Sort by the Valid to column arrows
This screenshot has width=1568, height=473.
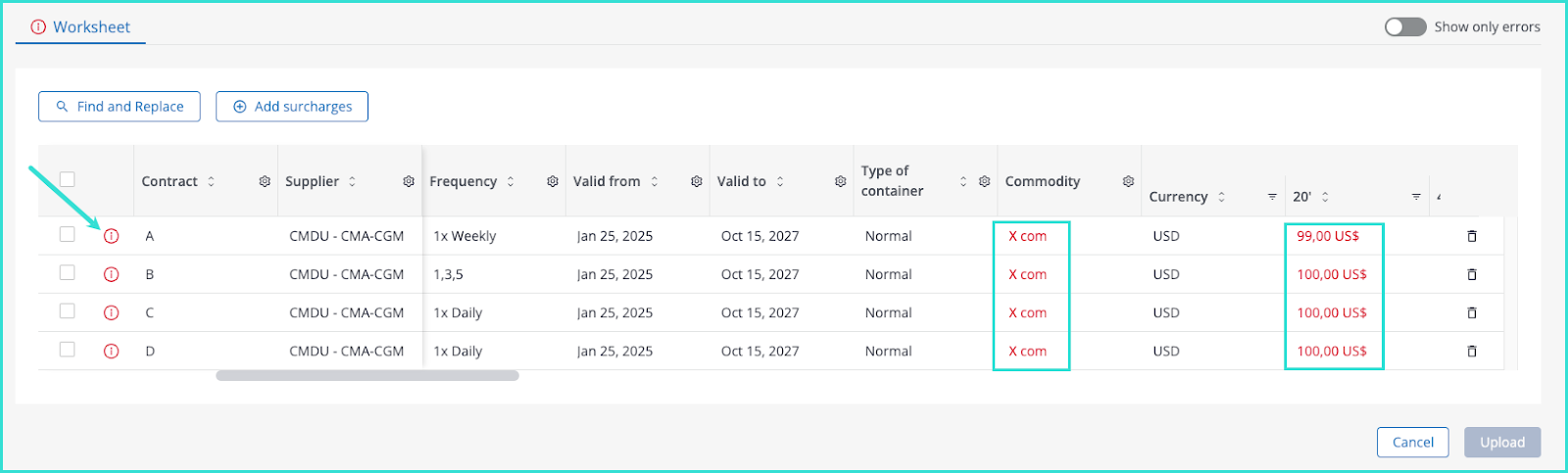pyautogui.click(x=780, y=181)
